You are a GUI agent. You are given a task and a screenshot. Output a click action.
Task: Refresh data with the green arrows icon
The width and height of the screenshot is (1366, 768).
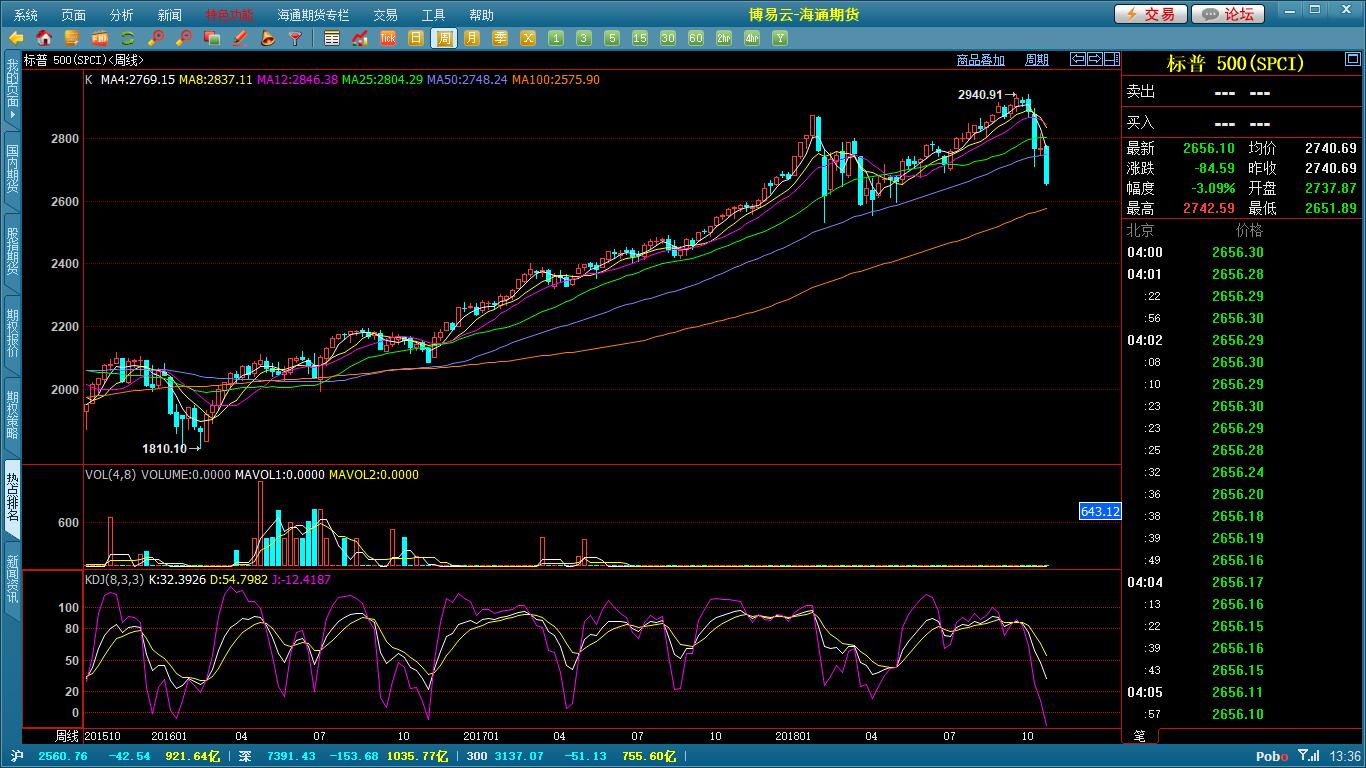(x=128, y=38)
